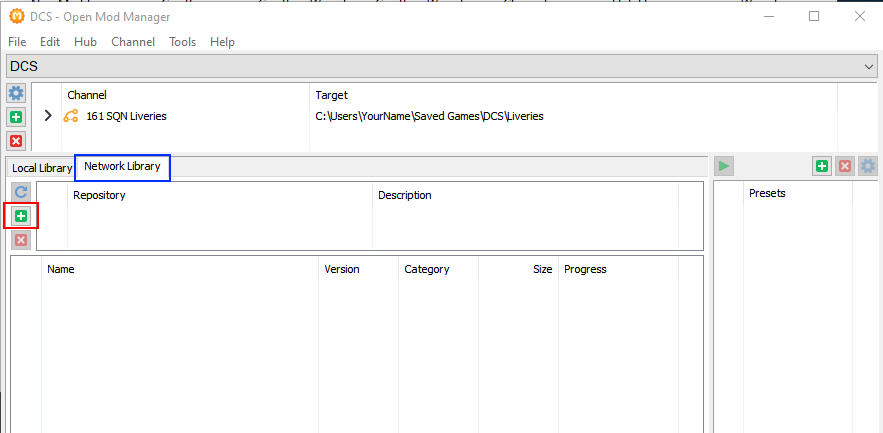Open the File menu
This screenshot has width=883, height=433.
(x=17, y=42)
